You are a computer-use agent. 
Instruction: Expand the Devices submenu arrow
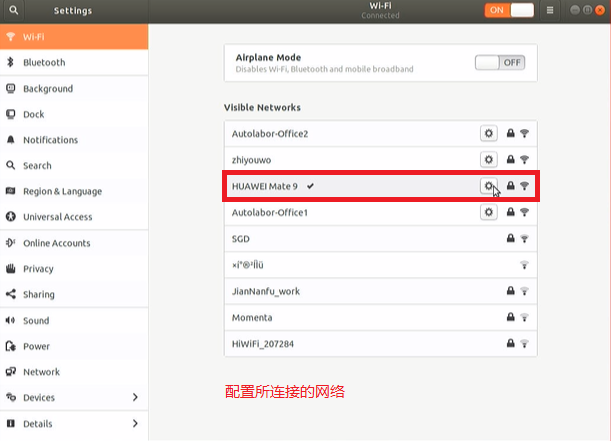(x=135, y=398)
